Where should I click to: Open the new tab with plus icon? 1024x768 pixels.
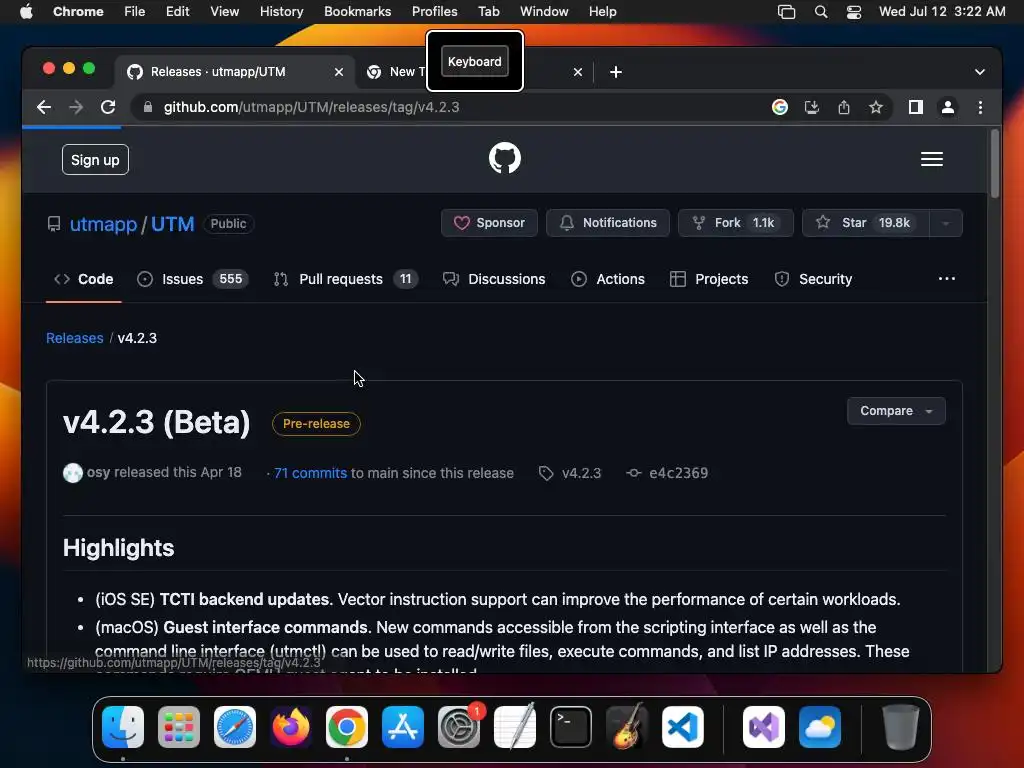pyautogui.click(x=616, y=72)
